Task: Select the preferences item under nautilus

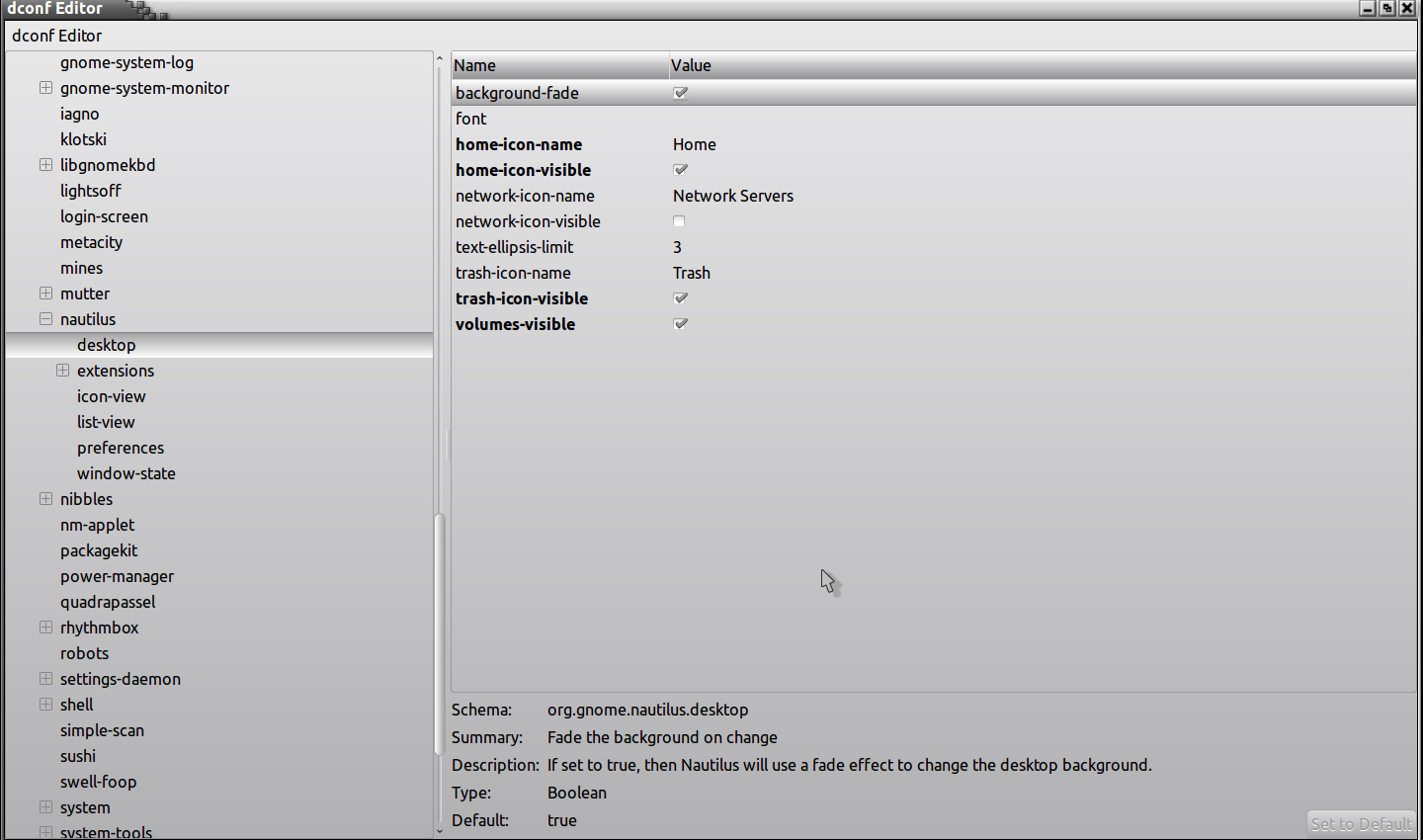Action: [x=121, y=448]
